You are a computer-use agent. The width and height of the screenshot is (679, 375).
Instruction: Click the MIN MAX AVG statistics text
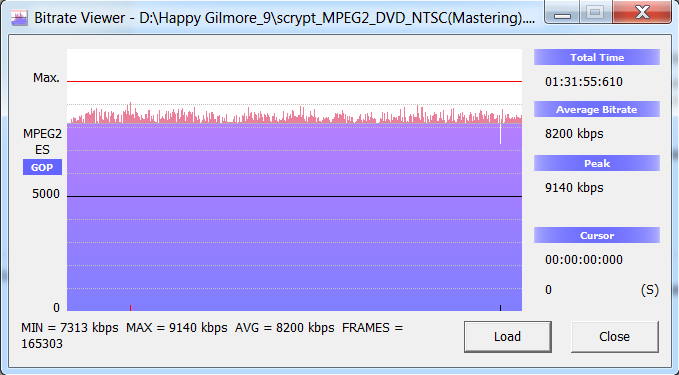click(212, 336)
